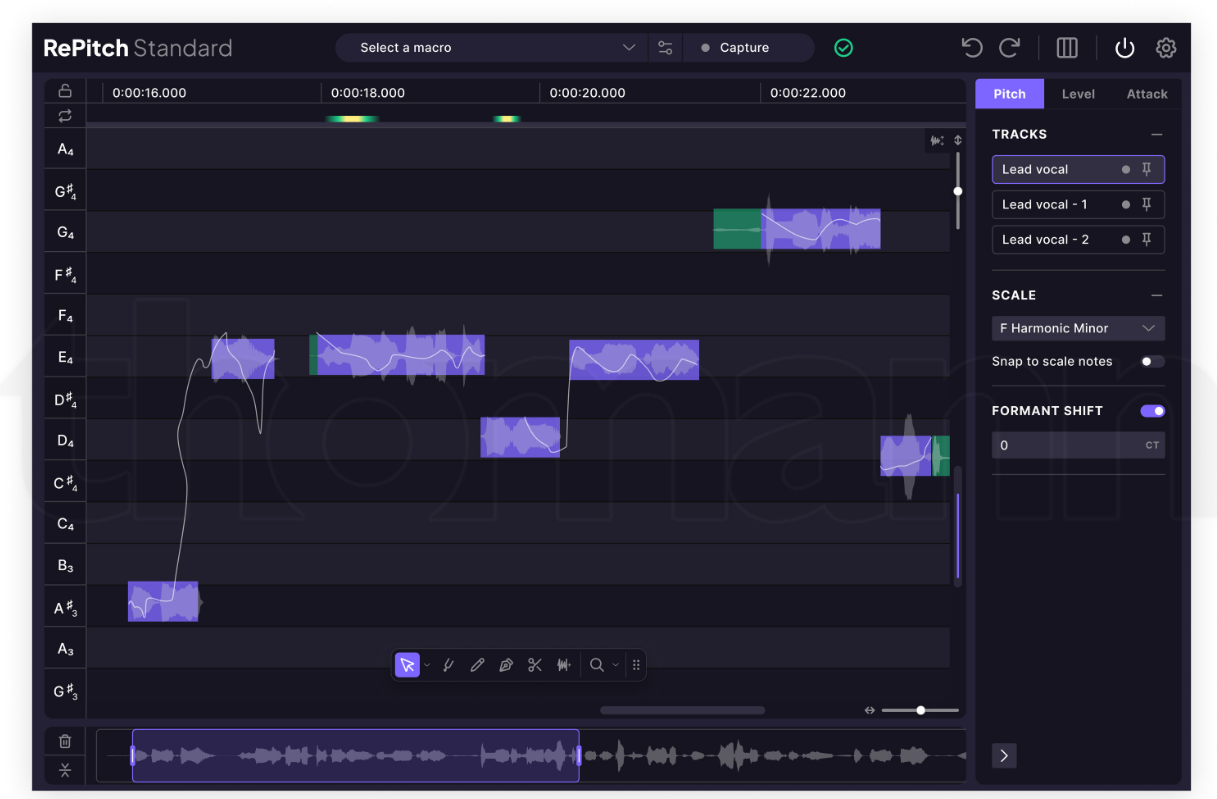This screenshot has width=1217, height=799.
Task: Open the F Harmonic Minor scale dropdown
Action: 1078,328
